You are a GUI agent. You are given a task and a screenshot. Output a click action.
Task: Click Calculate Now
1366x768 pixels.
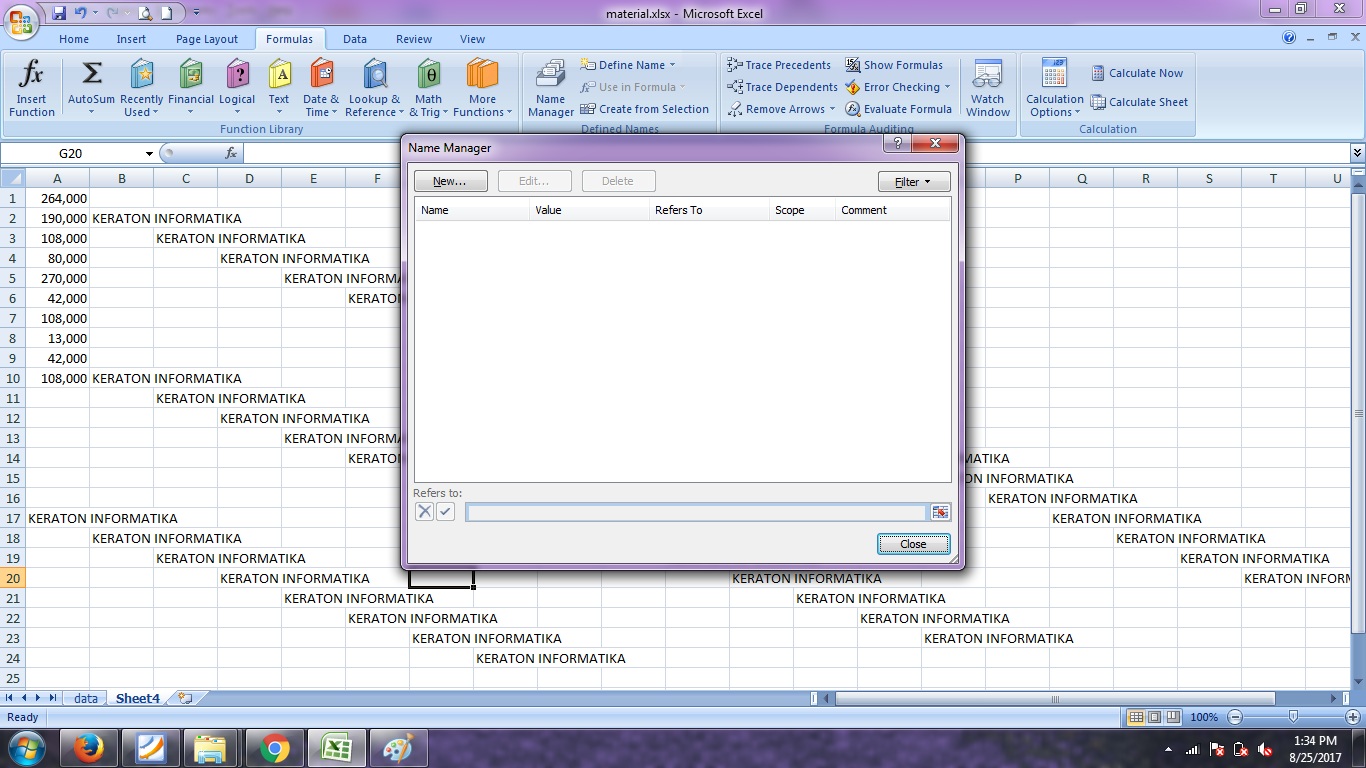pos(1136,73)
